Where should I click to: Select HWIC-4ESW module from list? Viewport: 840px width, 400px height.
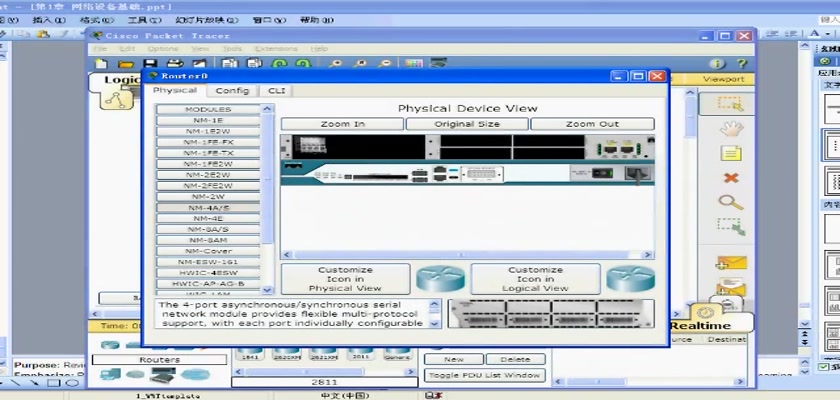(208, 273)
